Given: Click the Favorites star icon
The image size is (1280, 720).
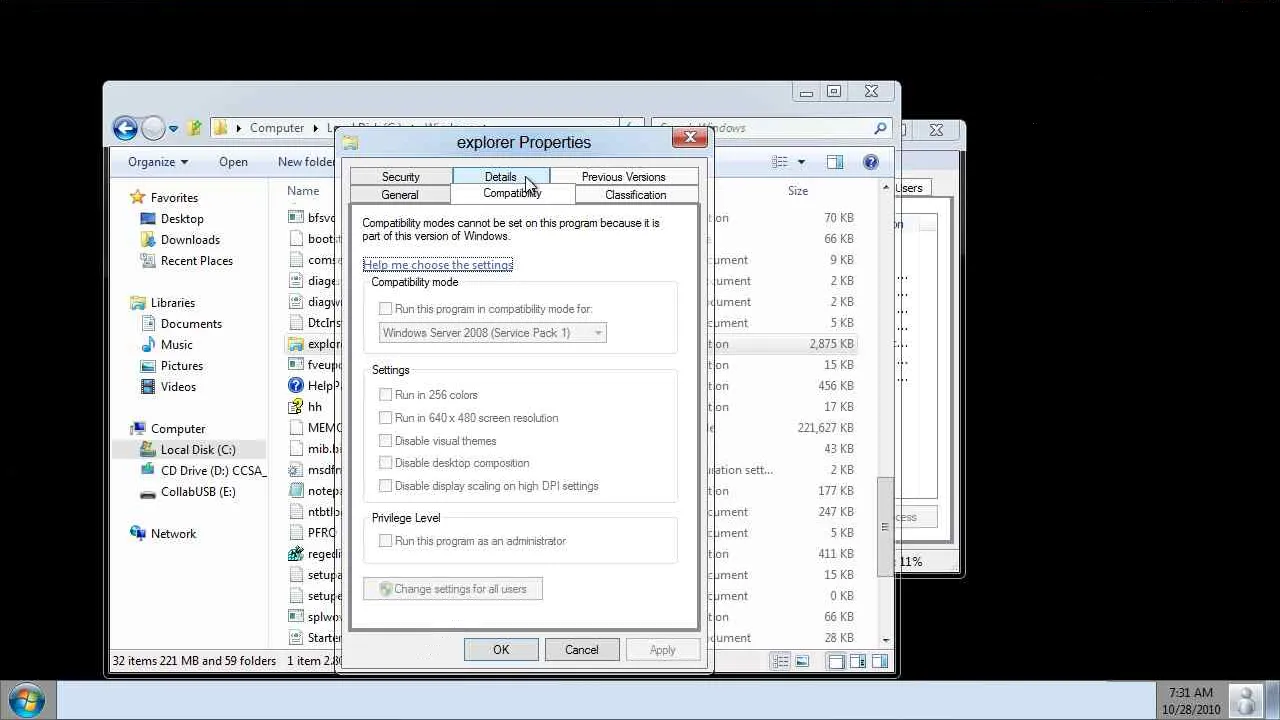Looking at the screenshot, I should pyautogui.click(x=138, y=198).
